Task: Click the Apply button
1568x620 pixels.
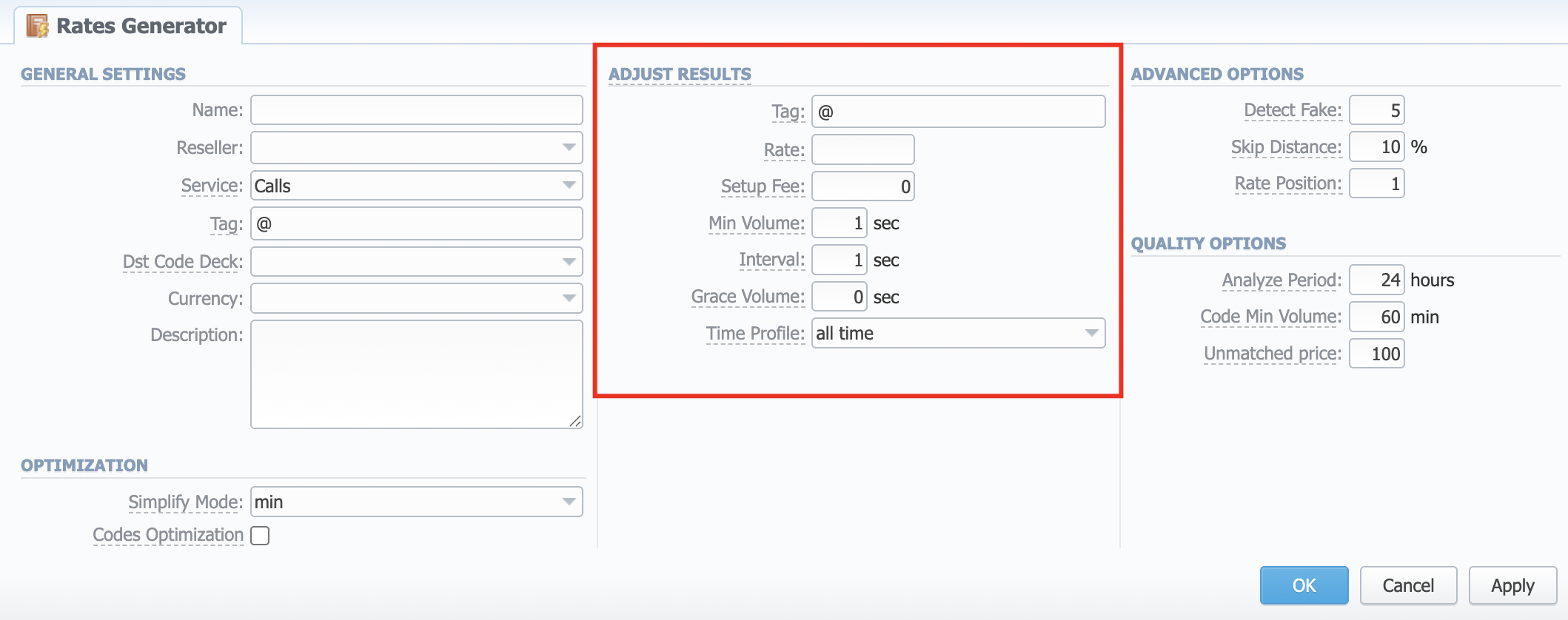Action: click(1513, 586)
